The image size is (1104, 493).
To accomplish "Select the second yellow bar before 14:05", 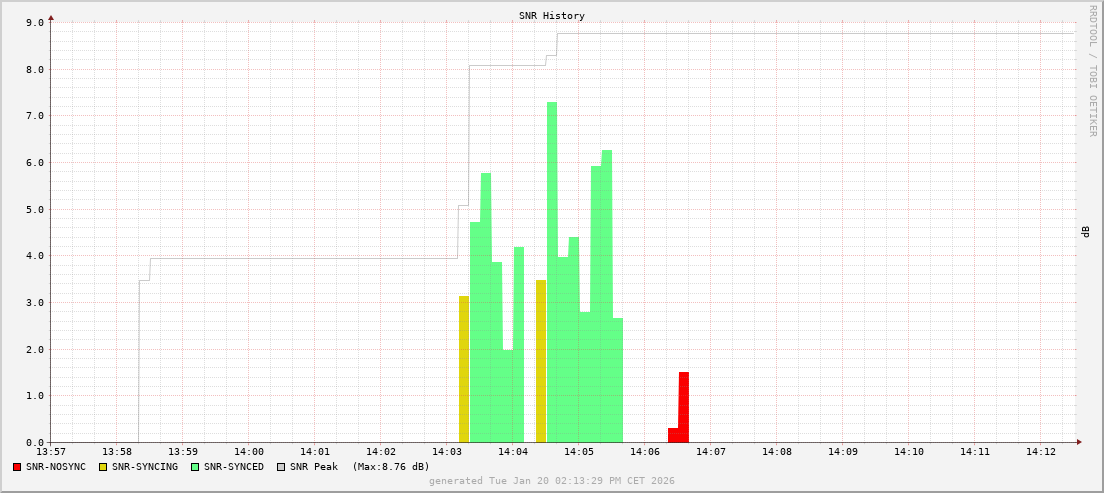I will [x=541, y=360].
